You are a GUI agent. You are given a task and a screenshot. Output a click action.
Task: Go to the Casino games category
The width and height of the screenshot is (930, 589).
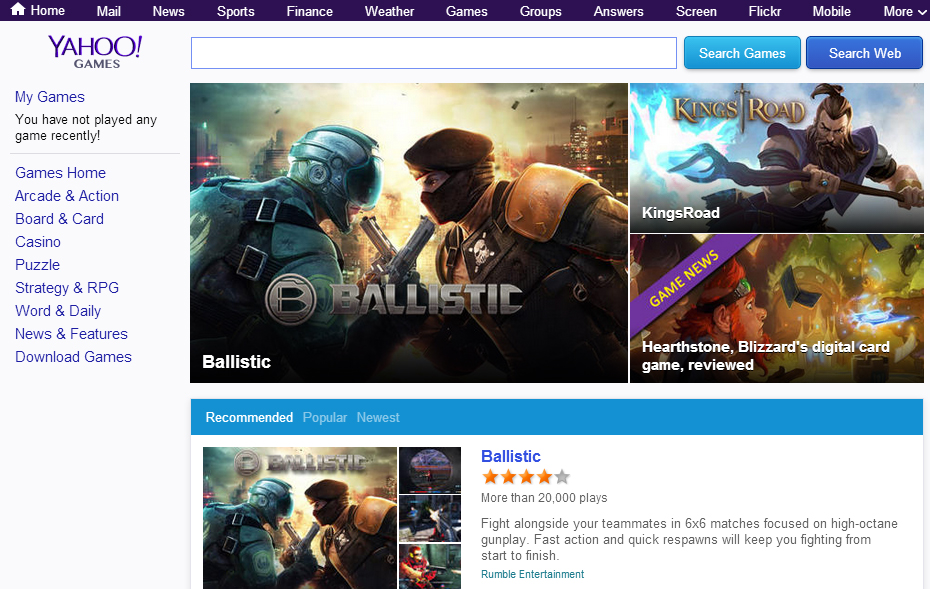pyautogui.click(x=37, y=241)
